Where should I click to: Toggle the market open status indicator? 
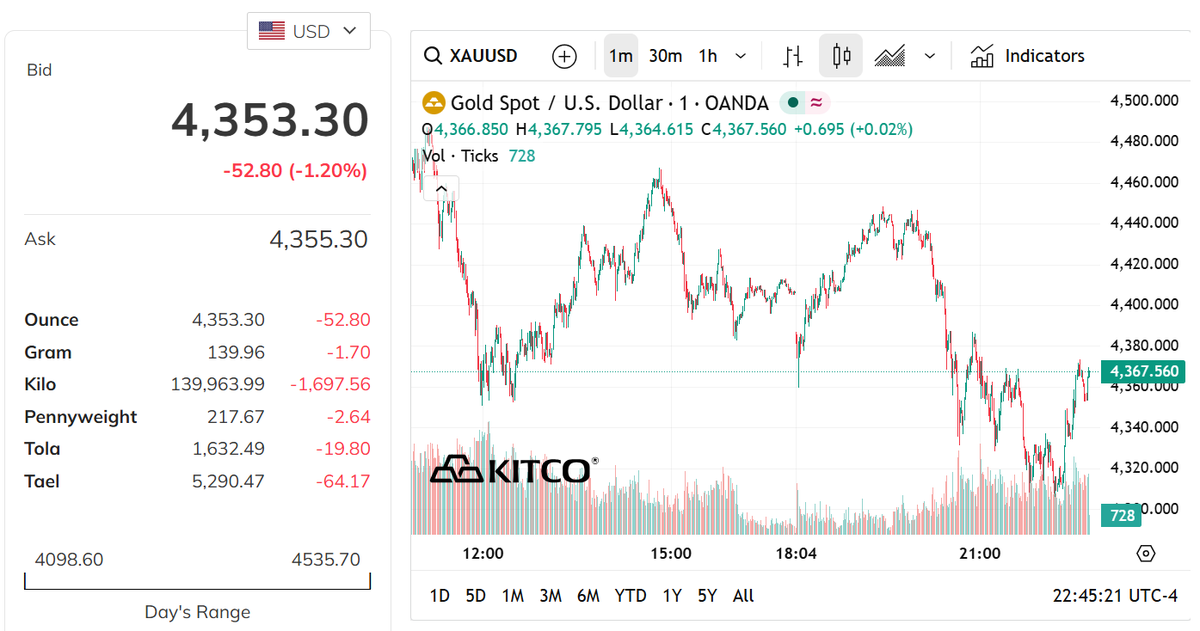(x=793, y=102)
